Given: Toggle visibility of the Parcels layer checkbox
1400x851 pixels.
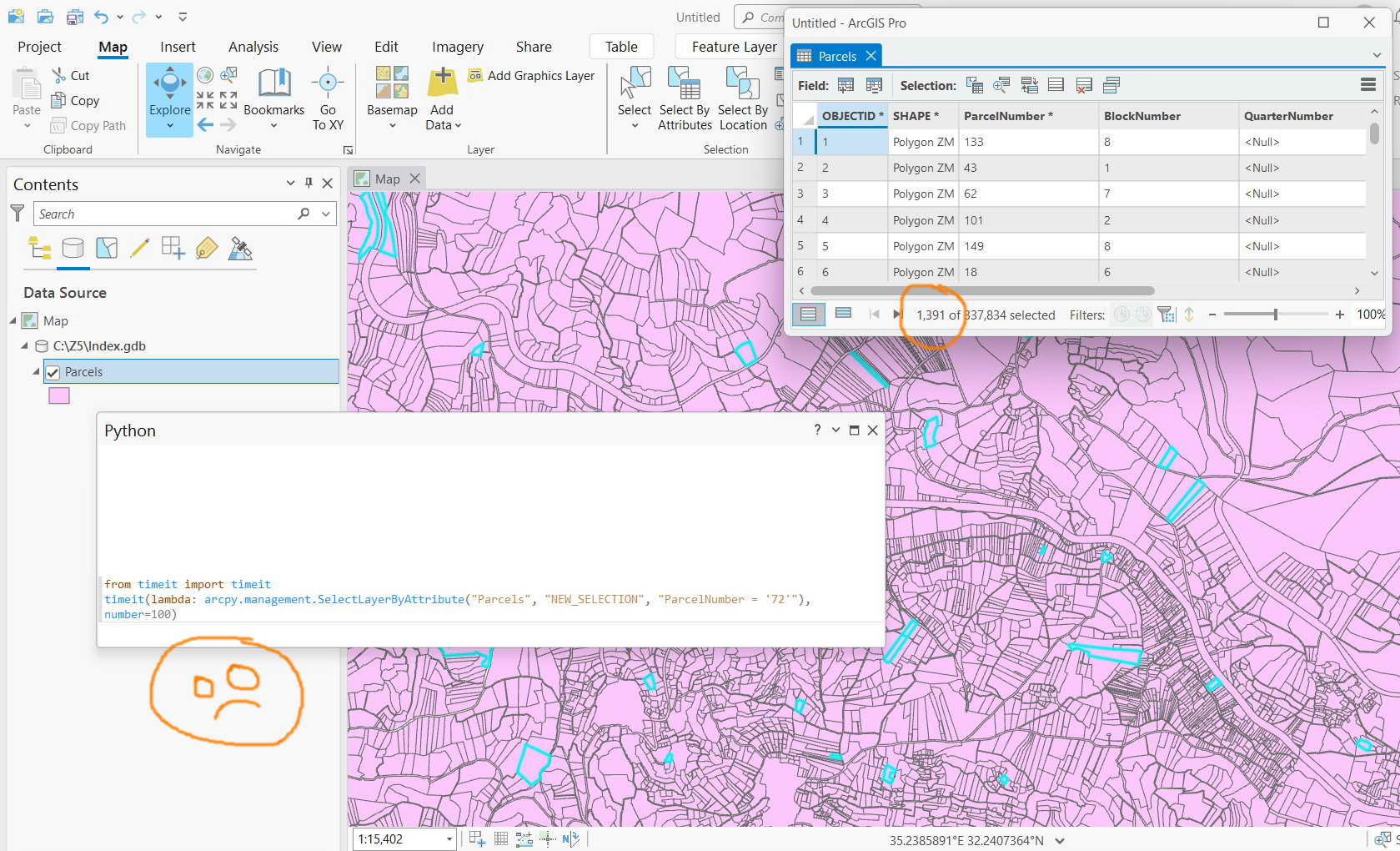Looking at the screenshot, I should [53, 372].
